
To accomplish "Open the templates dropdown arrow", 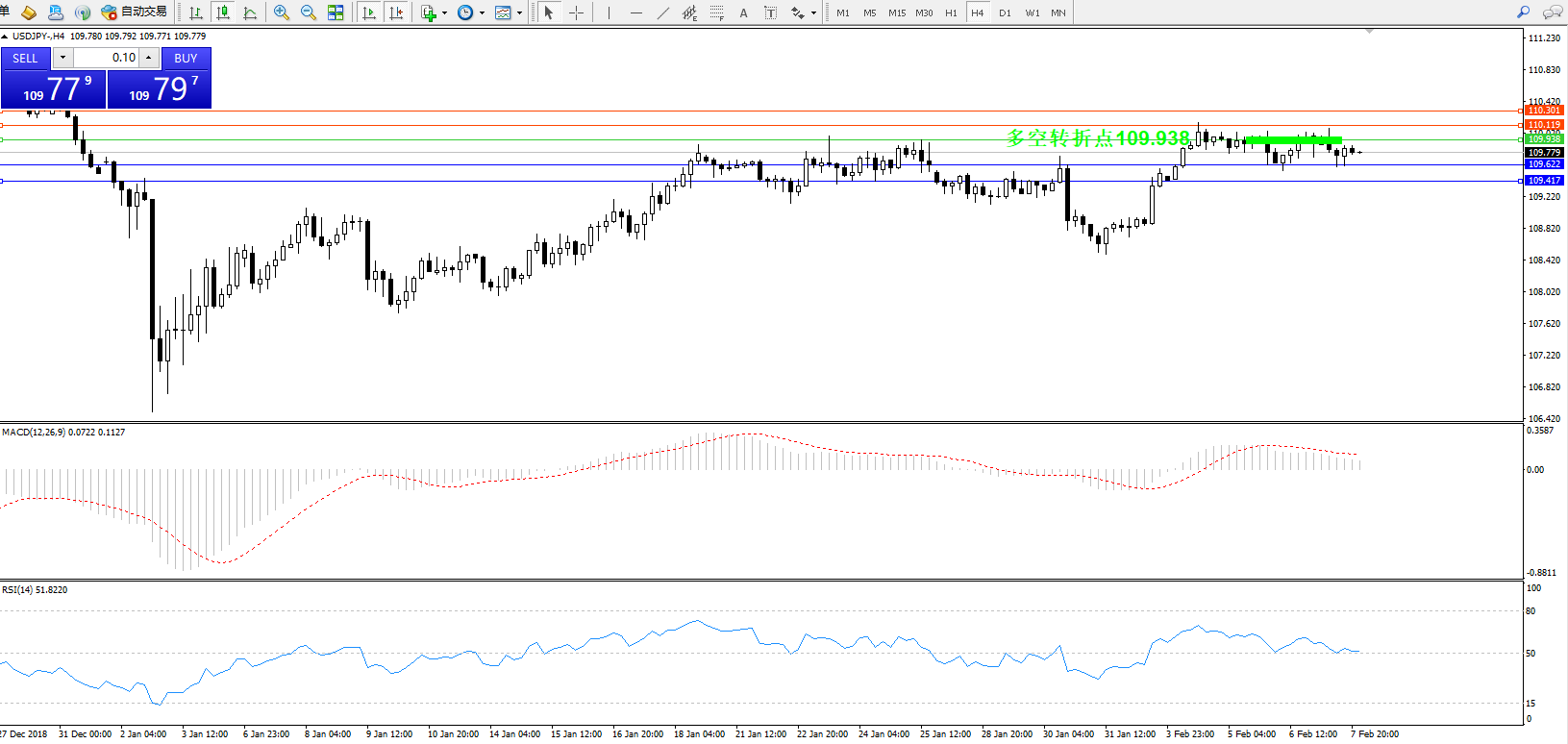I will pos(519,13).
